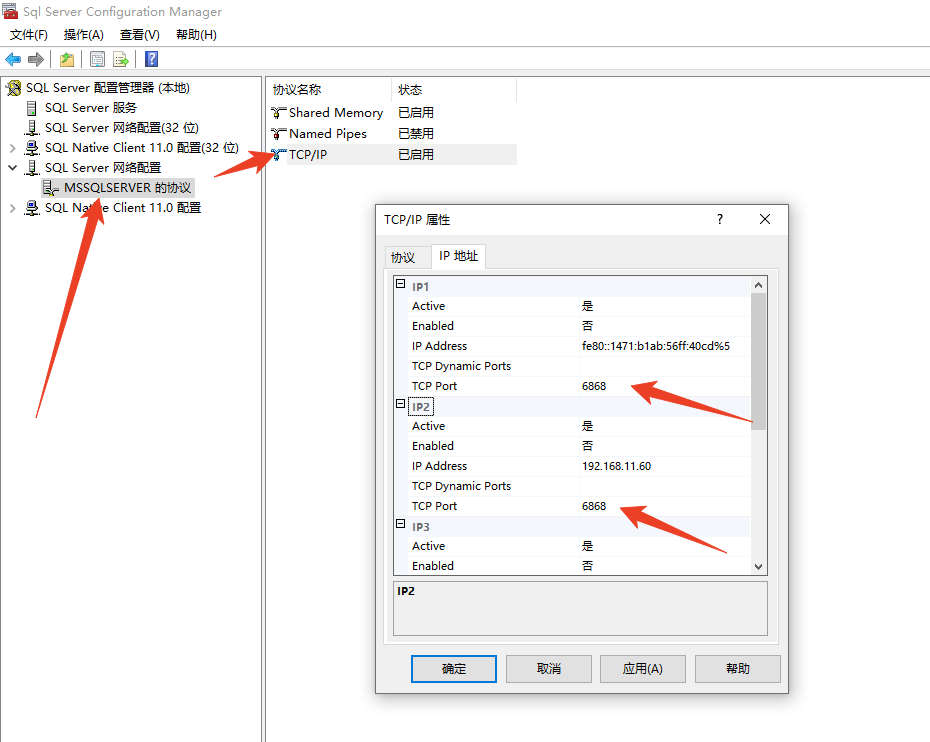The image size is (930, 742).
Task: Select the TCP/IP protocol icon
Action: coord(278,155)
